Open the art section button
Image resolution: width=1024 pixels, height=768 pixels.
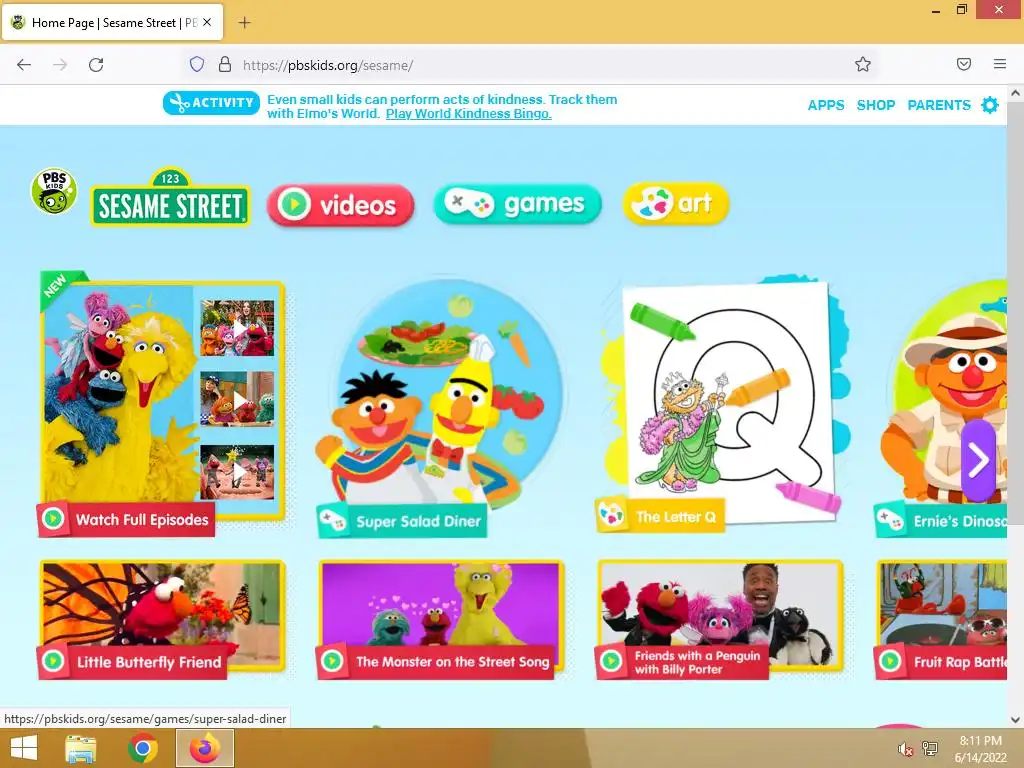[x=676, y=203]
